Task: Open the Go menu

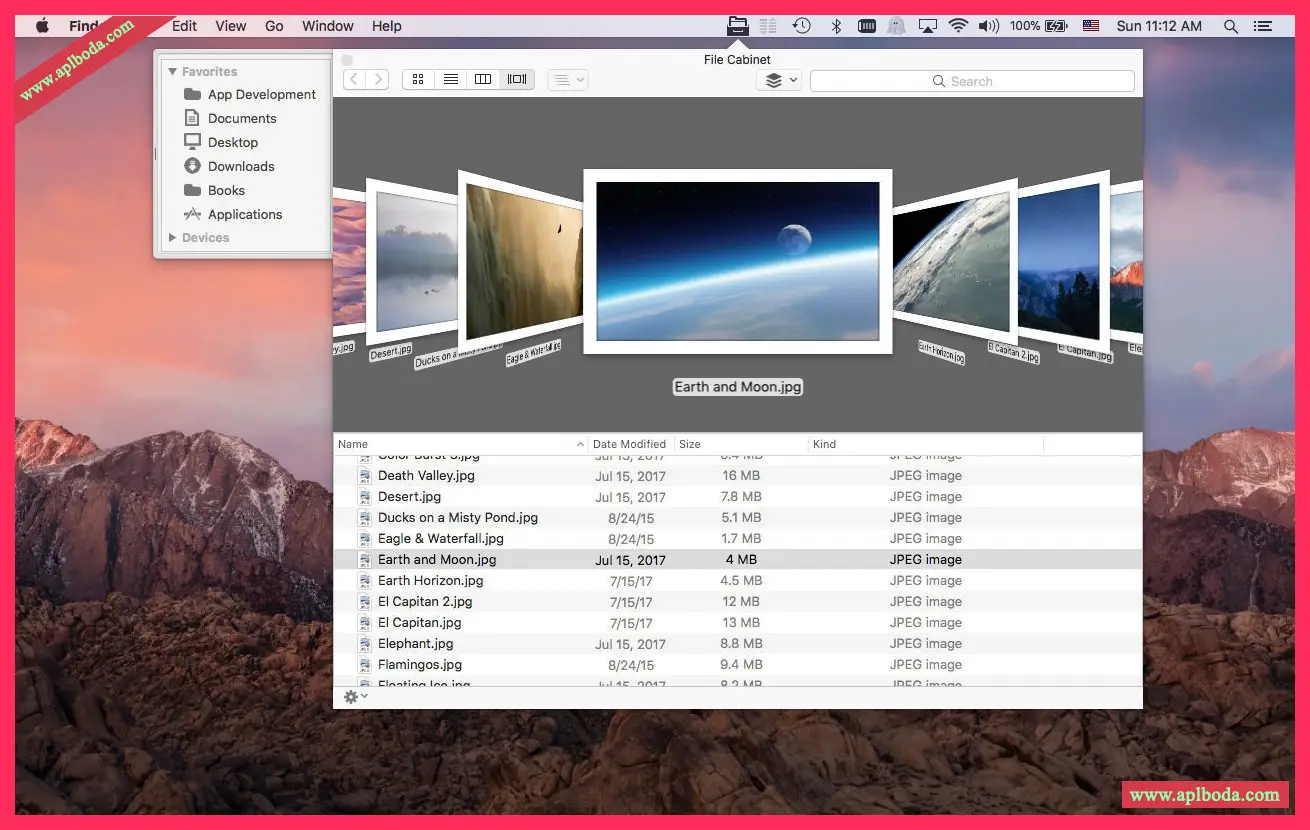Action: (274, 26)
